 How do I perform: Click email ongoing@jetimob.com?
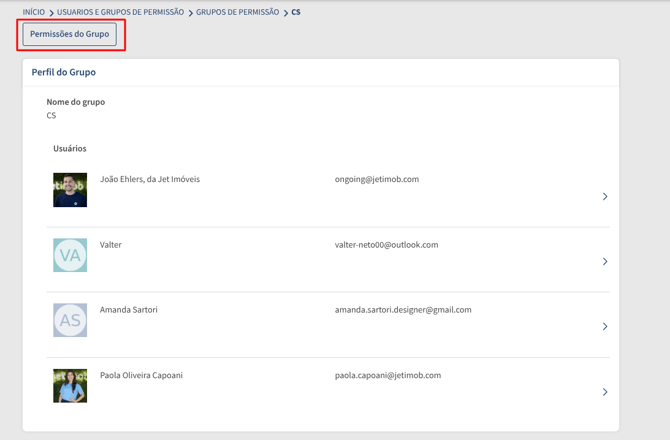tap(377, 179)
